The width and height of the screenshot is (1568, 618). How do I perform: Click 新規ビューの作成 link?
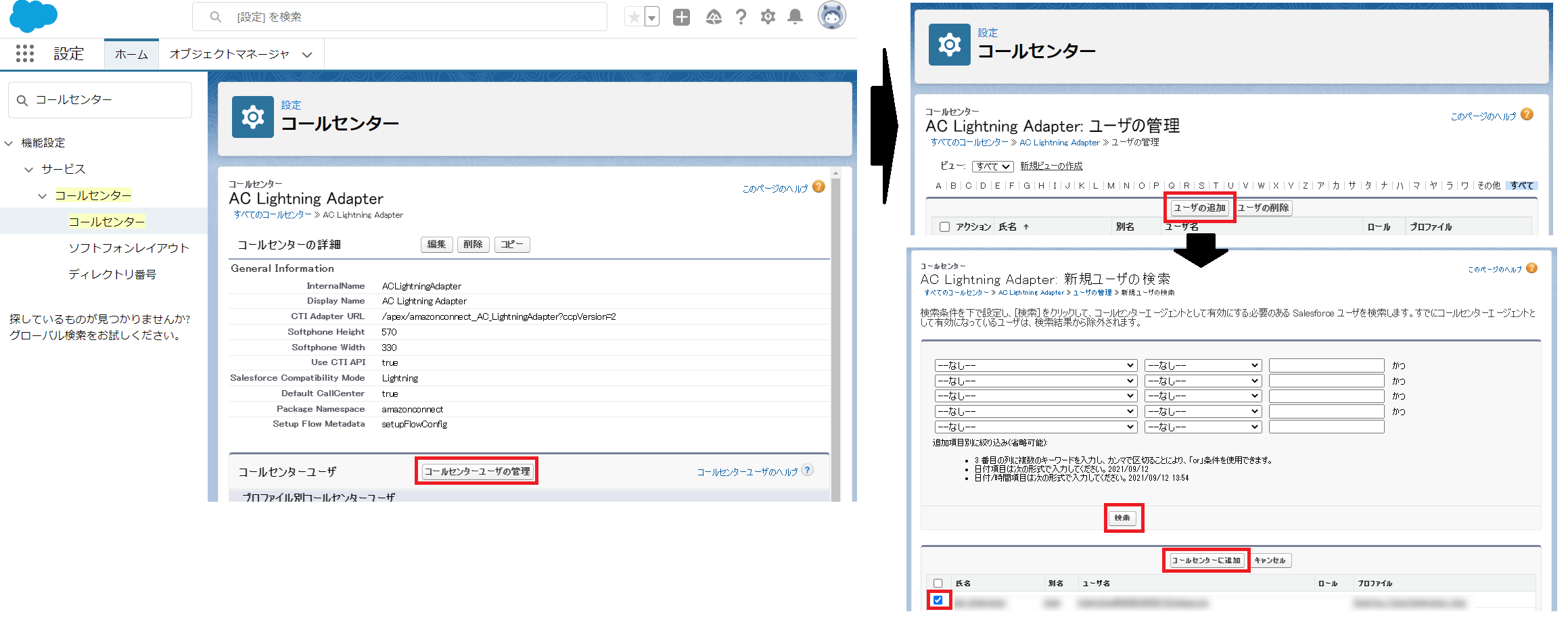click(x=1051, y=166)
